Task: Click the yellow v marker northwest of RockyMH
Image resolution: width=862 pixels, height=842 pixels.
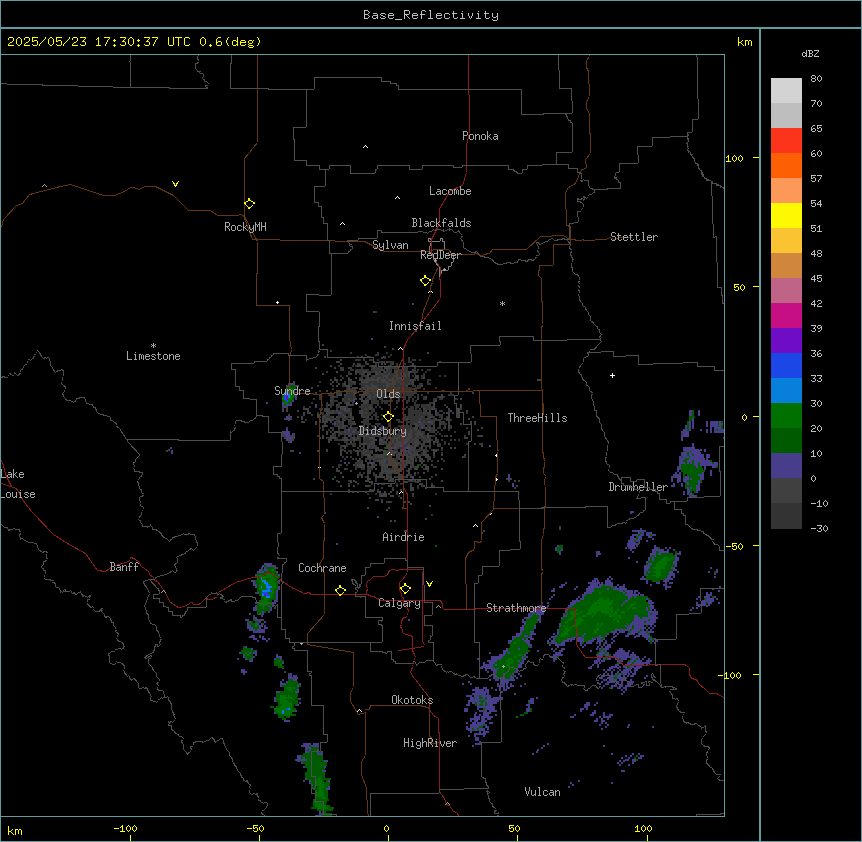Action: pyautogui.click(x=175, y=184)
